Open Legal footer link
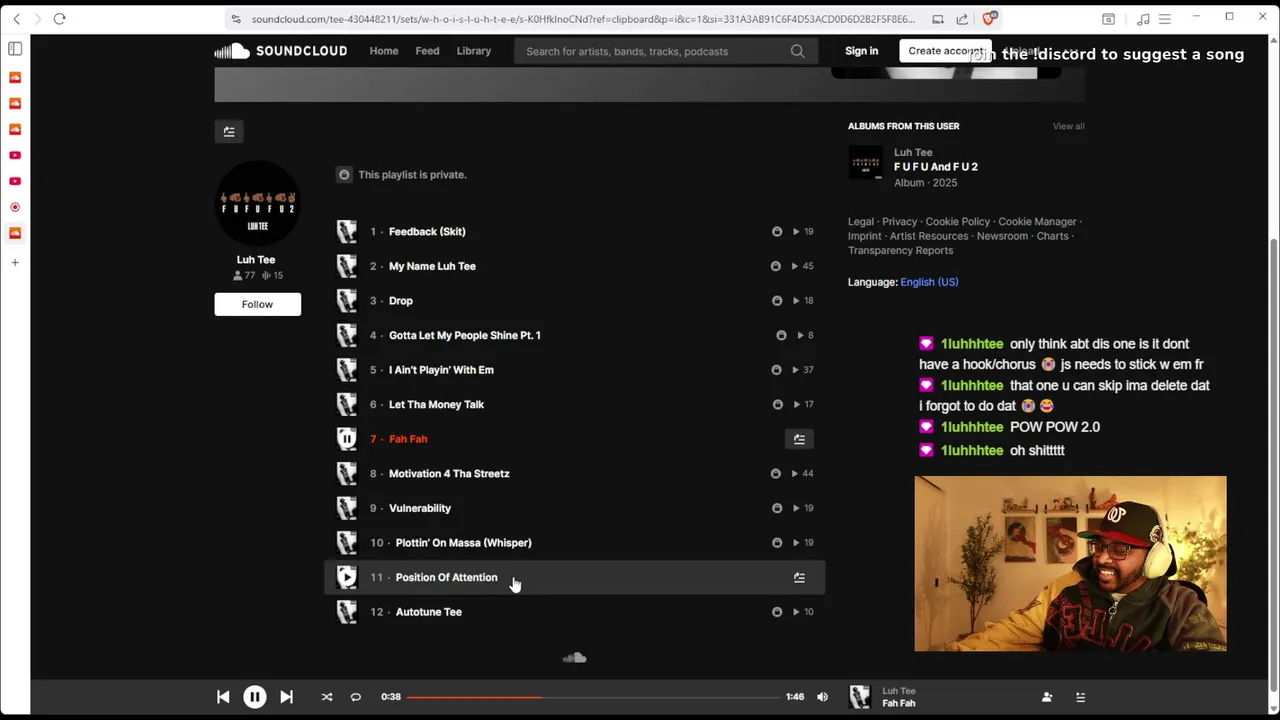This screenshot has width=1280, height=720. pos(861,222)
